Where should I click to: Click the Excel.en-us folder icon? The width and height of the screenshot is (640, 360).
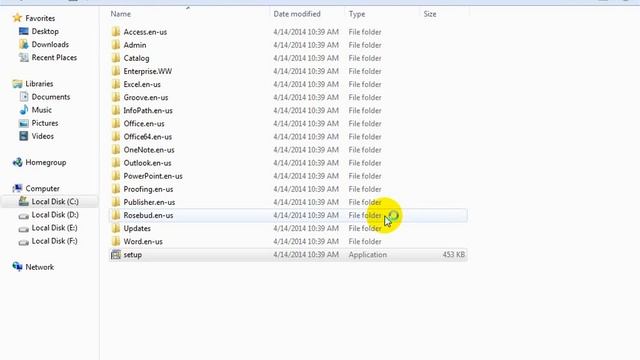point(116,84)
